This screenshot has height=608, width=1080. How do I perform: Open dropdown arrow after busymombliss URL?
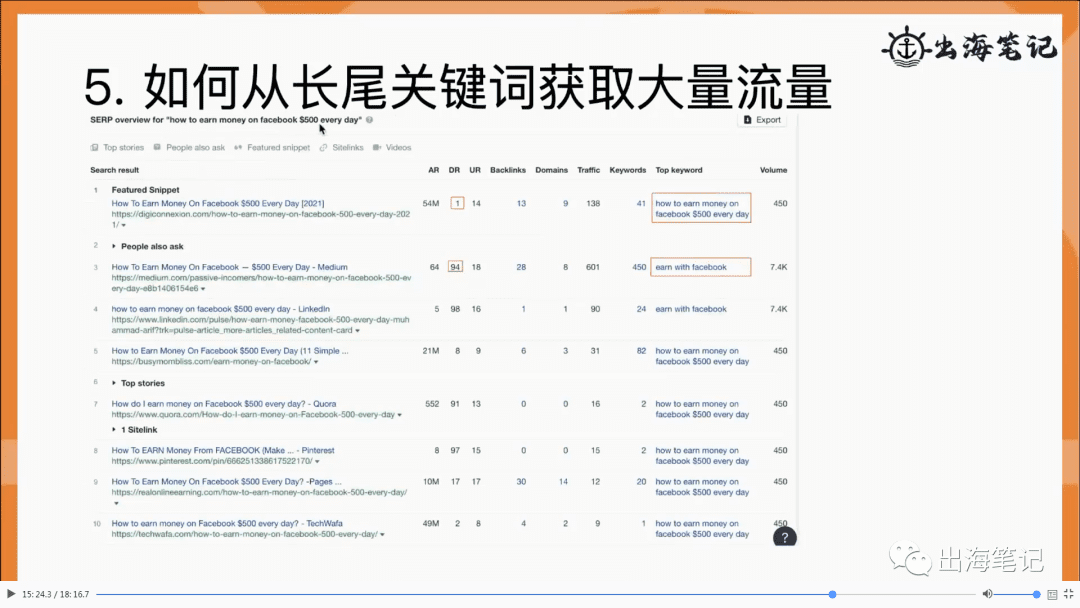(x=315, y=362)
